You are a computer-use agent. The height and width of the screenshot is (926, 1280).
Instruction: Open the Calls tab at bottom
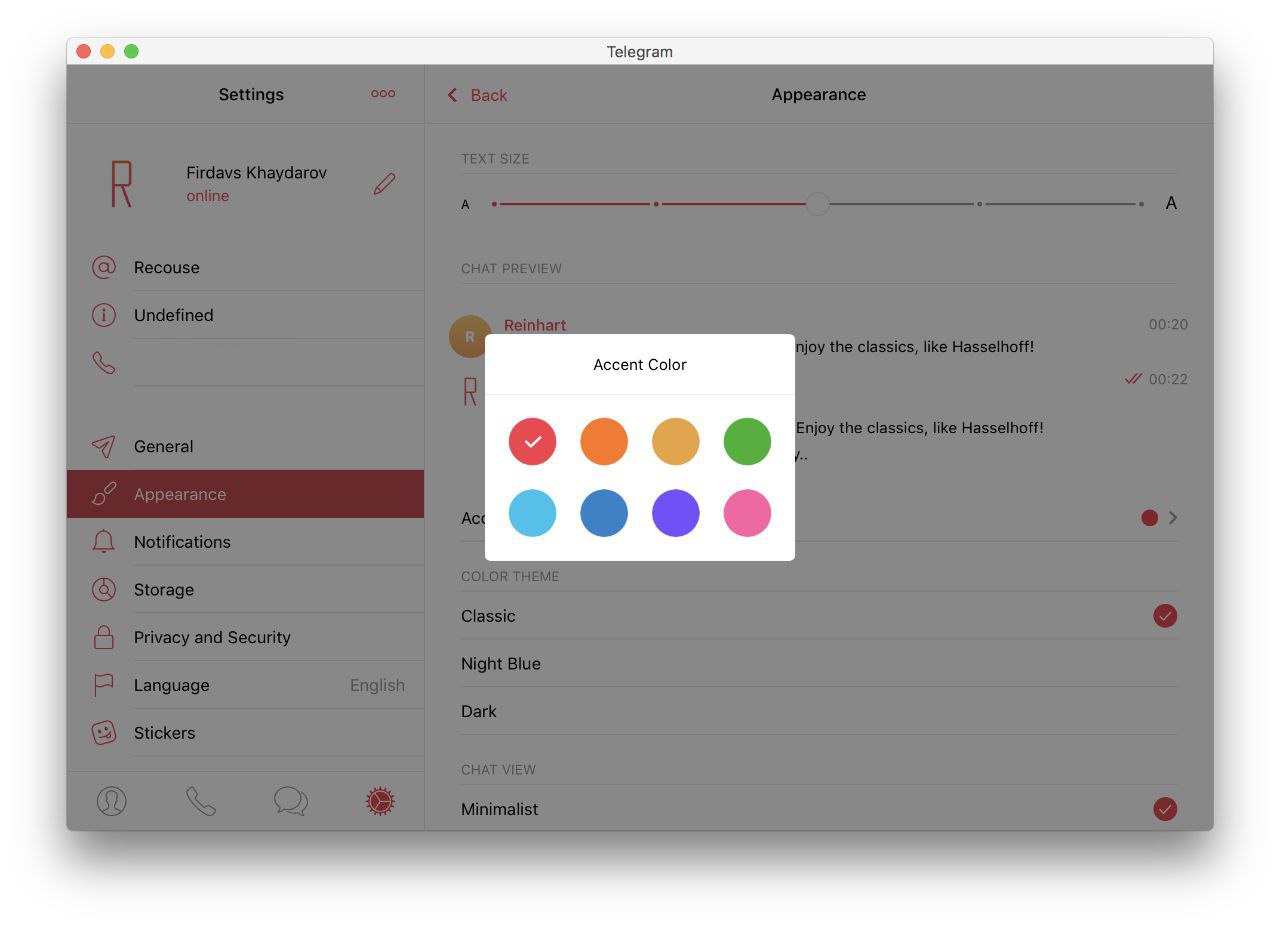(x=201, y=801)
